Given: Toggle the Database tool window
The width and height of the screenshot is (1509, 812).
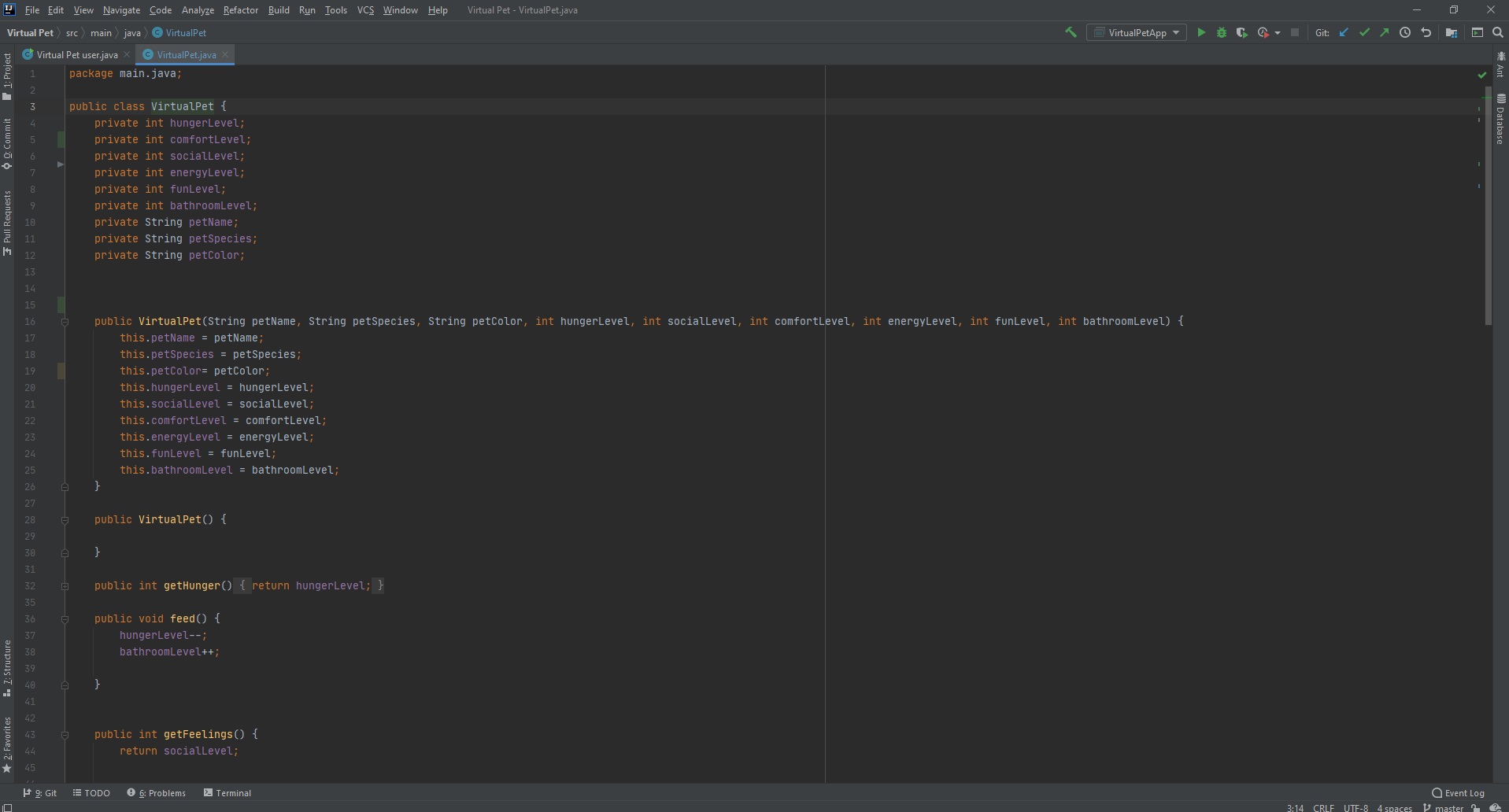Looking at the screenshot, I should tap(1500, 120).
